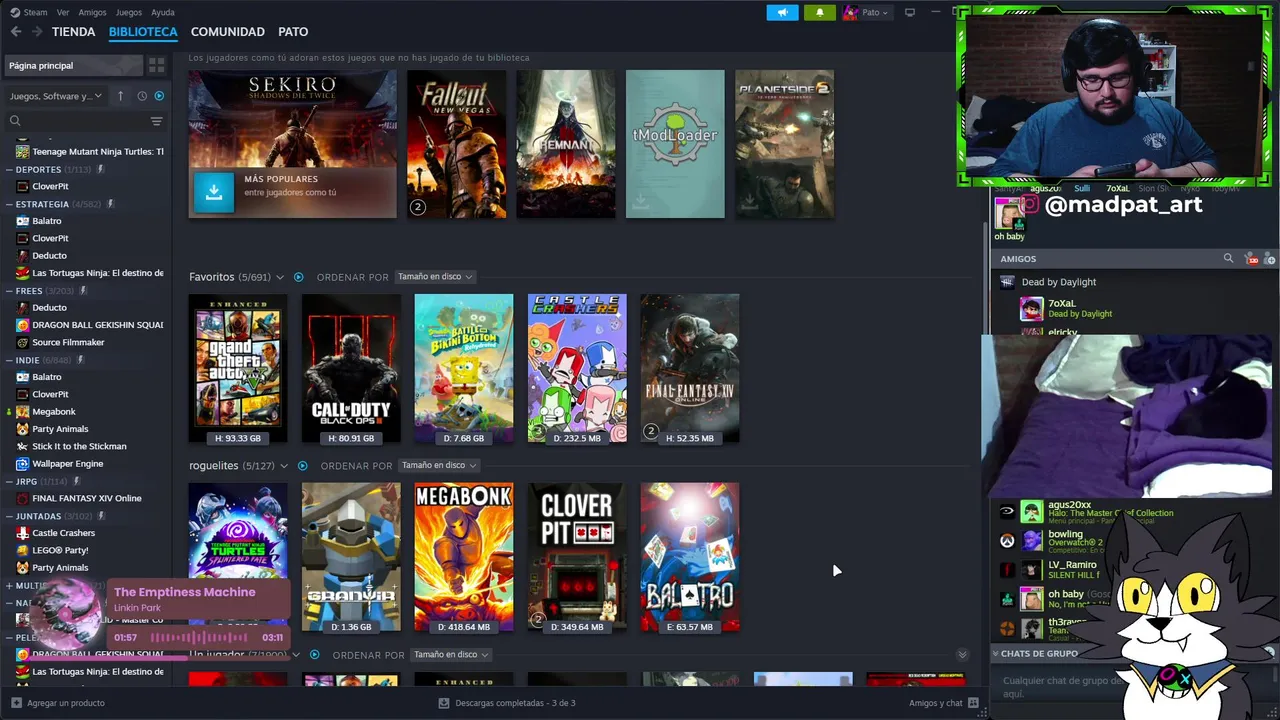Open pending friend invites icon
The width and height of the screenshot is (1280, 720).
coord(1251,259)
